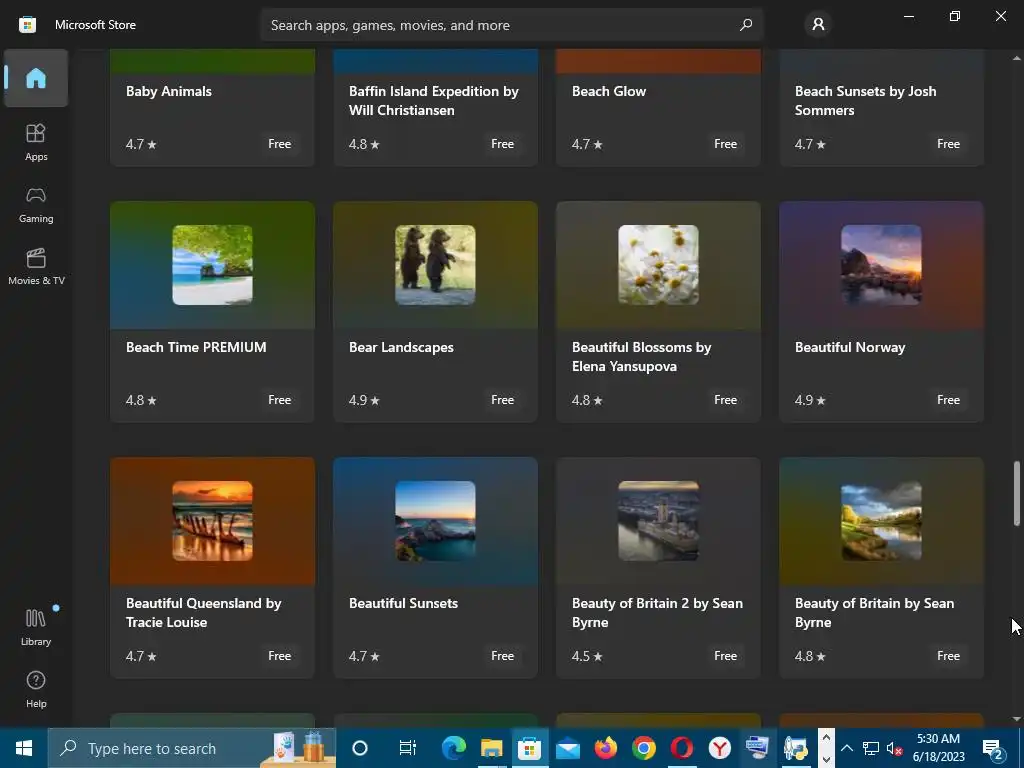Launch Yandex browser from taskbar
The height and width of the screenshot is (768, 1024).
click(719, 748)
